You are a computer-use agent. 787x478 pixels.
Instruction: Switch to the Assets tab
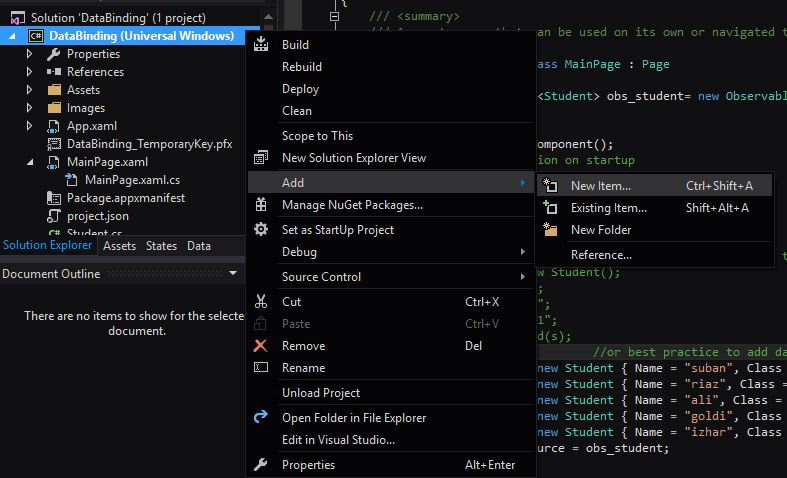point(120,246)
